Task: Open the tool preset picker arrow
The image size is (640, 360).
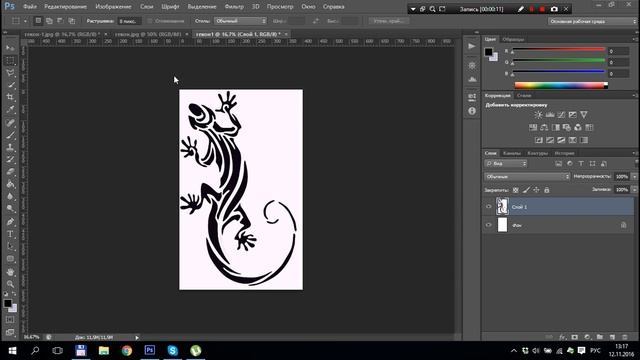Action: 25,21
